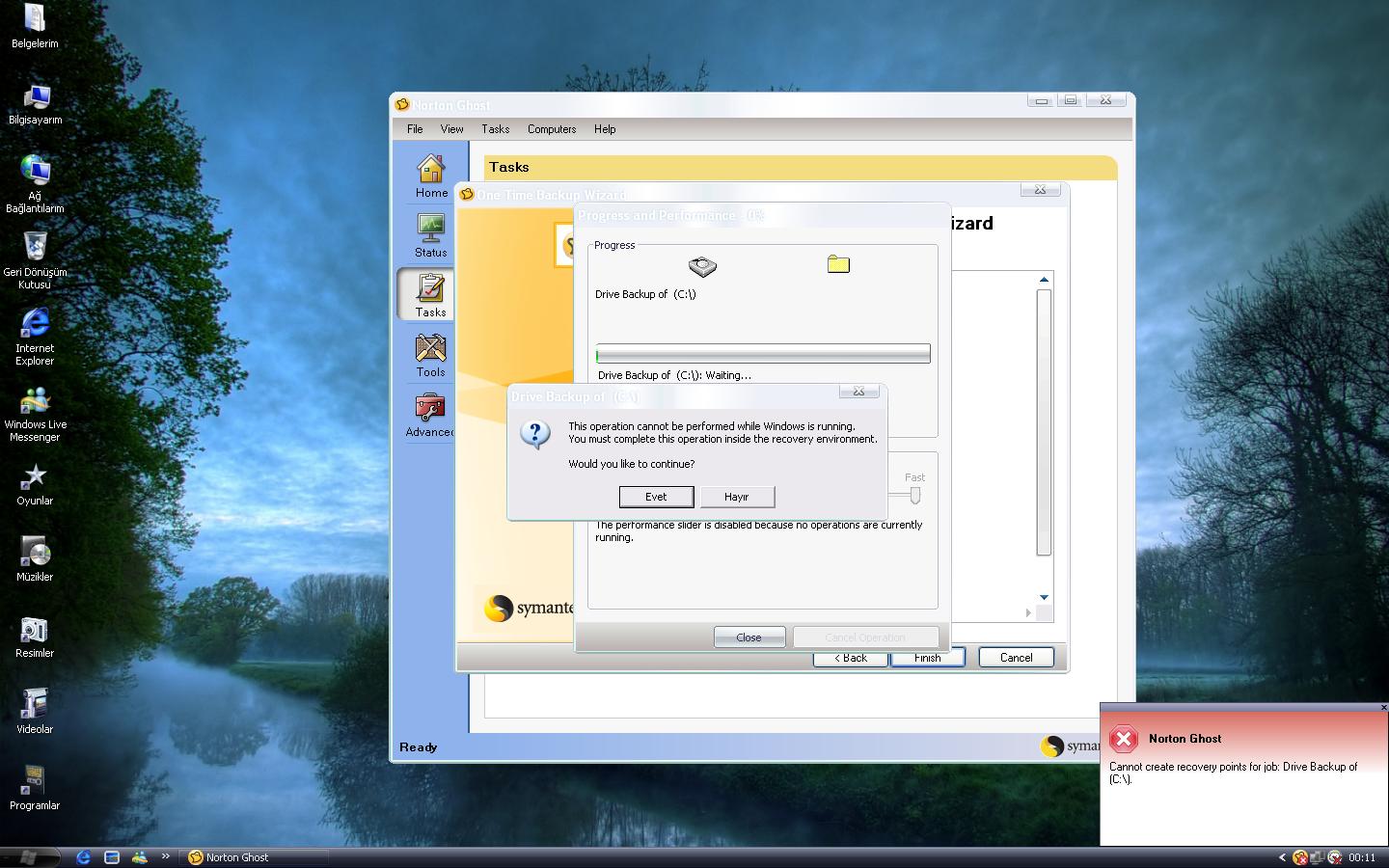Screen dimensions: 1389x868
Task: Open the Advanced sidebar icon
Action: (430, 415)
